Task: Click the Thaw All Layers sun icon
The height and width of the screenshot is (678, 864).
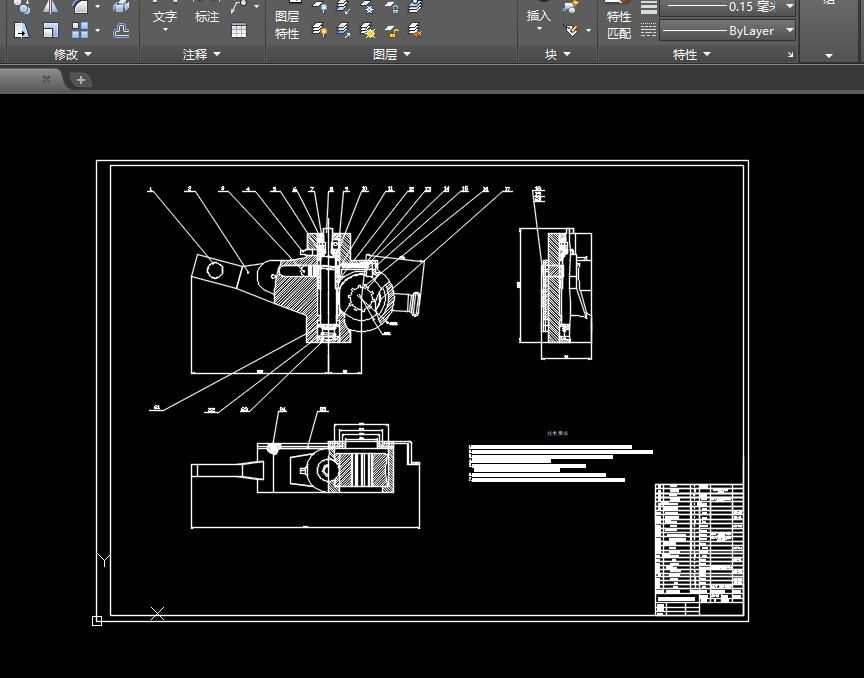Action: click(x=368, y=31)
